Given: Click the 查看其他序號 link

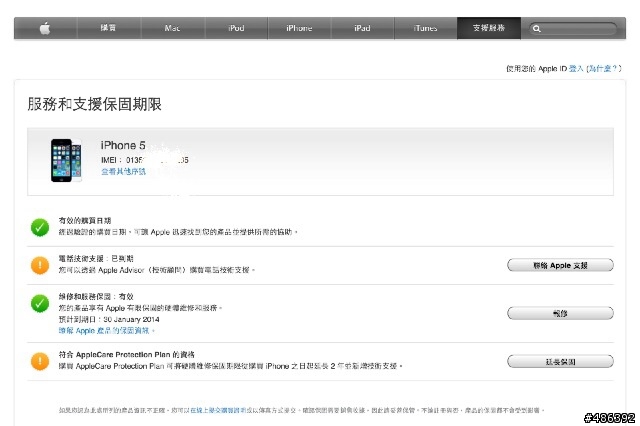Looking at the screenshot, I should (123, 171).
